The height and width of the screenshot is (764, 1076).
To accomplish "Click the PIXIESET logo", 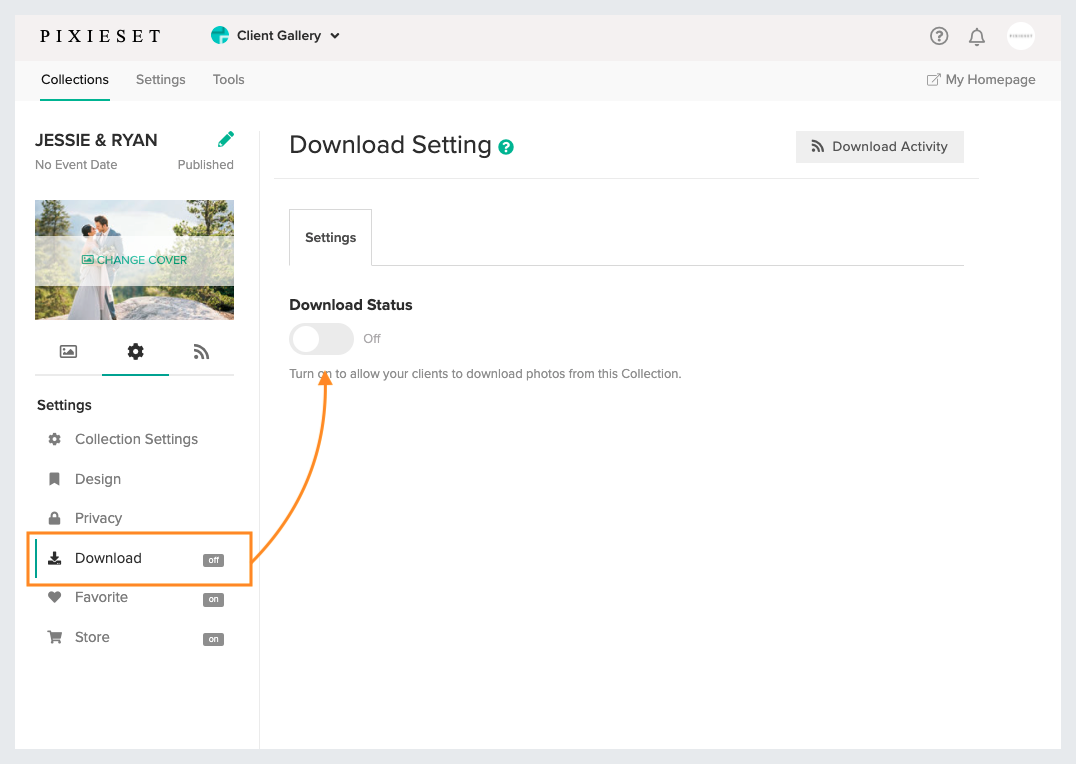I will [100, 36].
